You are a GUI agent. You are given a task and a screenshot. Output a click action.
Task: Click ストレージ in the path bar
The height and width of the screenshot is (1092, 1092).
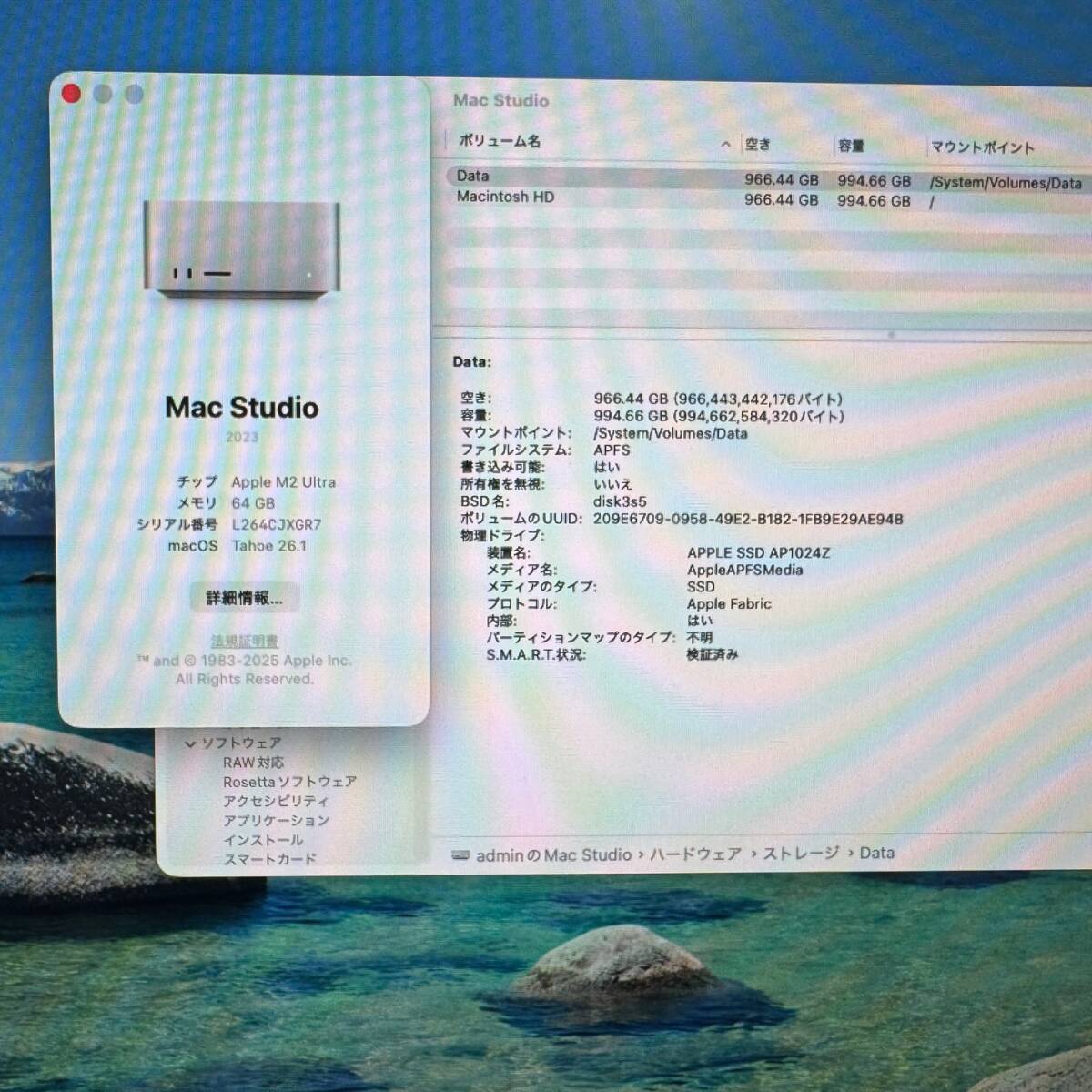click(801, 854)
